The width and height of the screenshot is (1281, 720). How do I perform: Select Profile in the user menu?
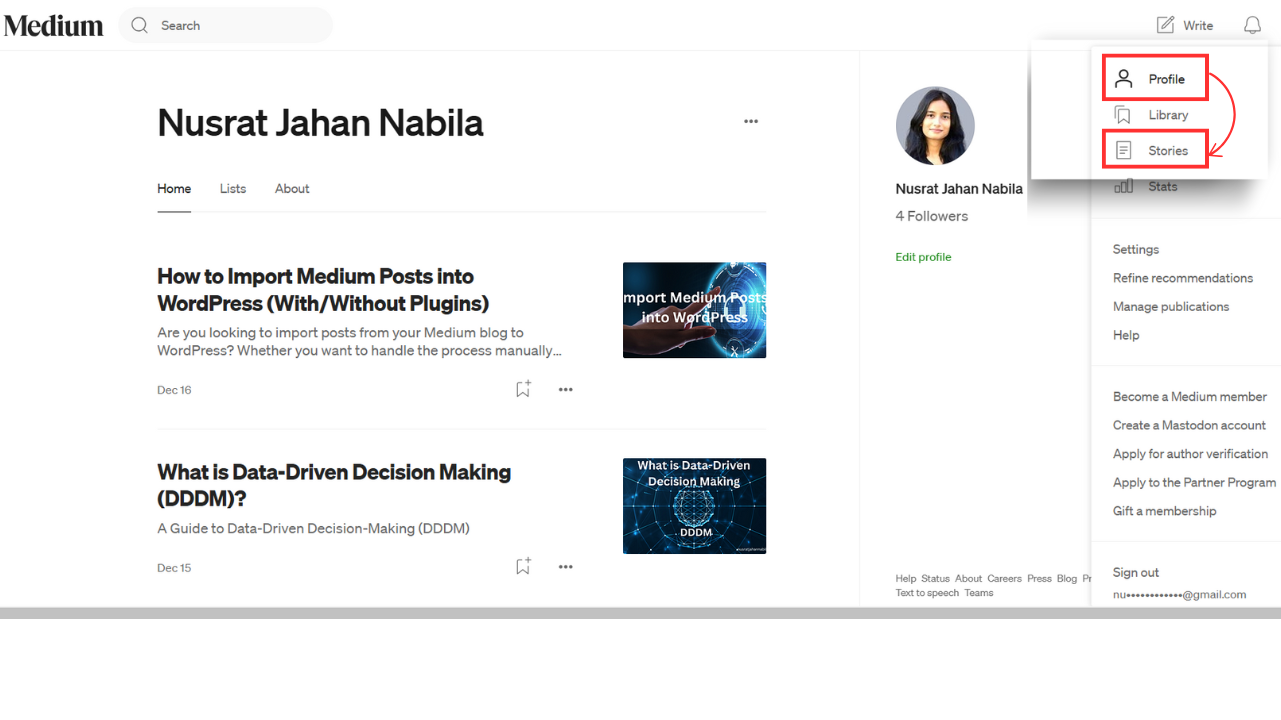point(1165,79)
